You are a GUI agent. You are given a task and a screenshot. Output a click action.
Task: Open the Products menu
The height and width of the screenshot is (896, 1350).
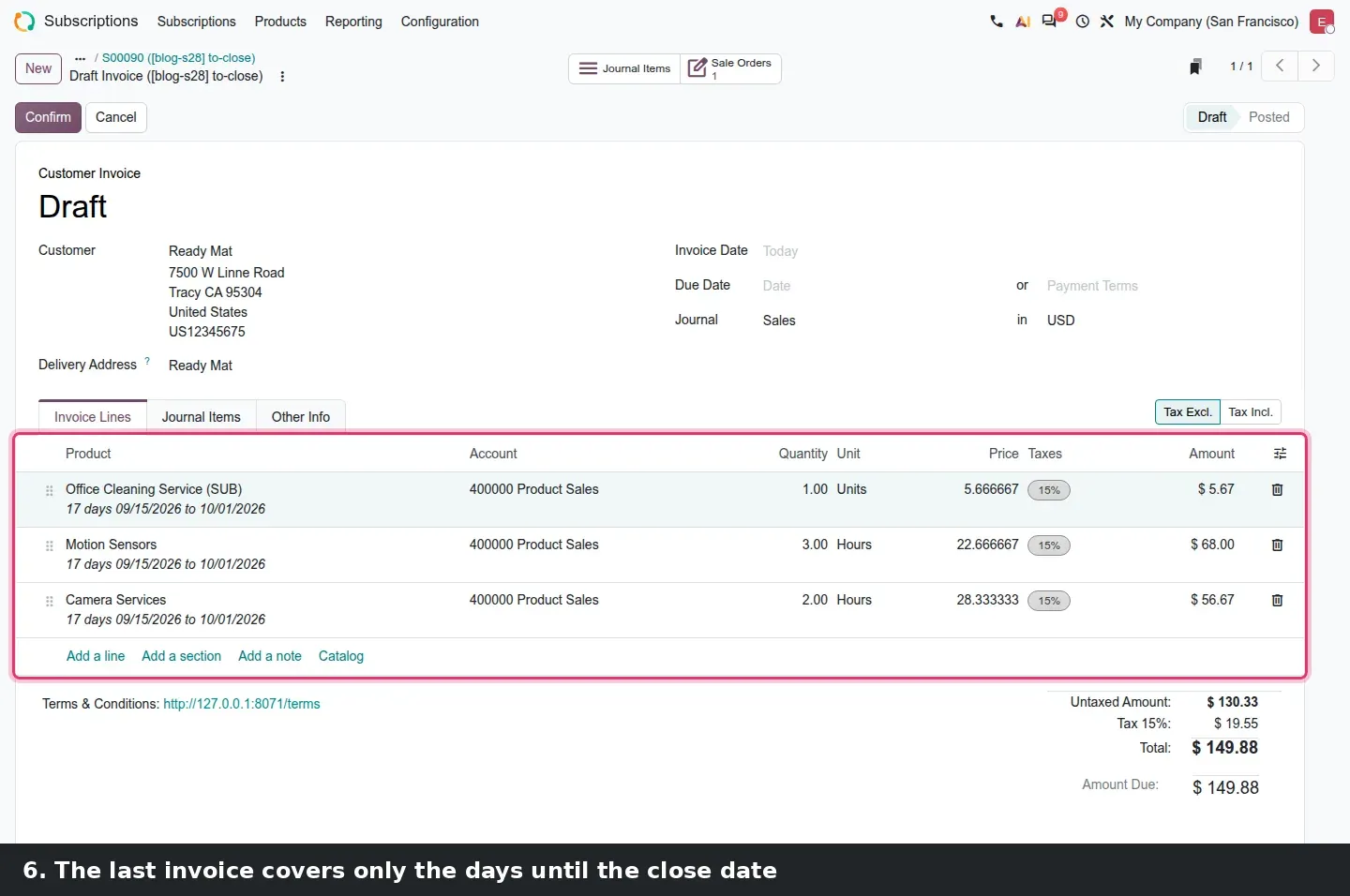(280, 21)
